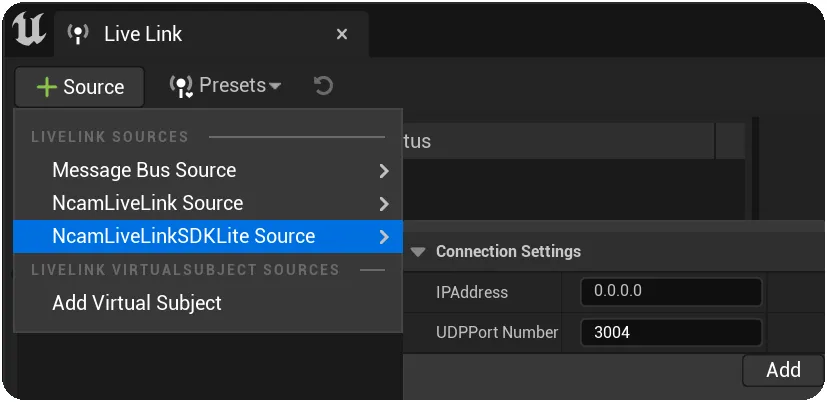This screenshot has height=402, width=827.
Task: Click the Unreal Engine logo icon
Action: click(x=28, y=30)
